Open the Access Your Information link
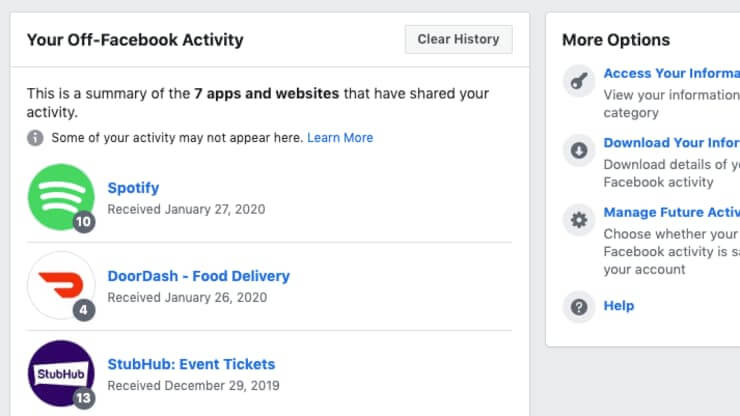The width and height of the screenshot is (740, 416). (670, 73)
